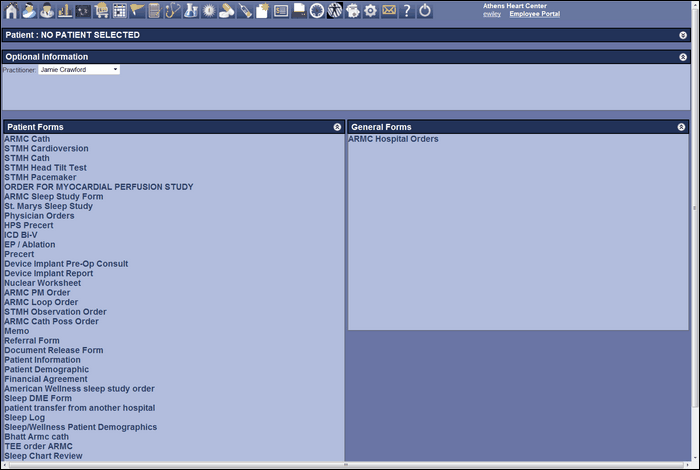Click the flag icon in toolbar
Viewport: 700px width, 470px height.
tap(137, 11)
